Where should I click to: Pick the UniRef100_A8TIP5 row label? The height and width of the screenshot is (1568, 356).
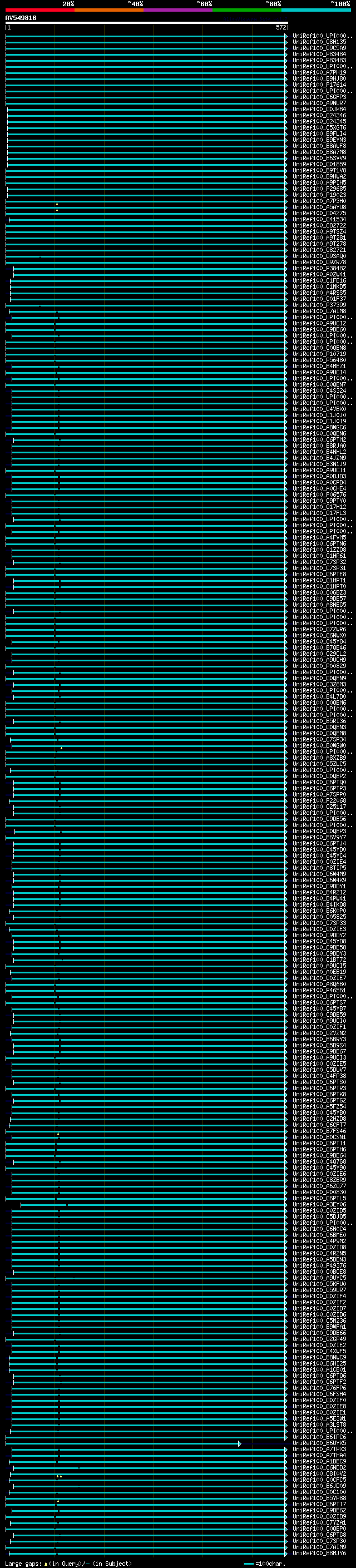pyautogui.click(x=319, y=868)
